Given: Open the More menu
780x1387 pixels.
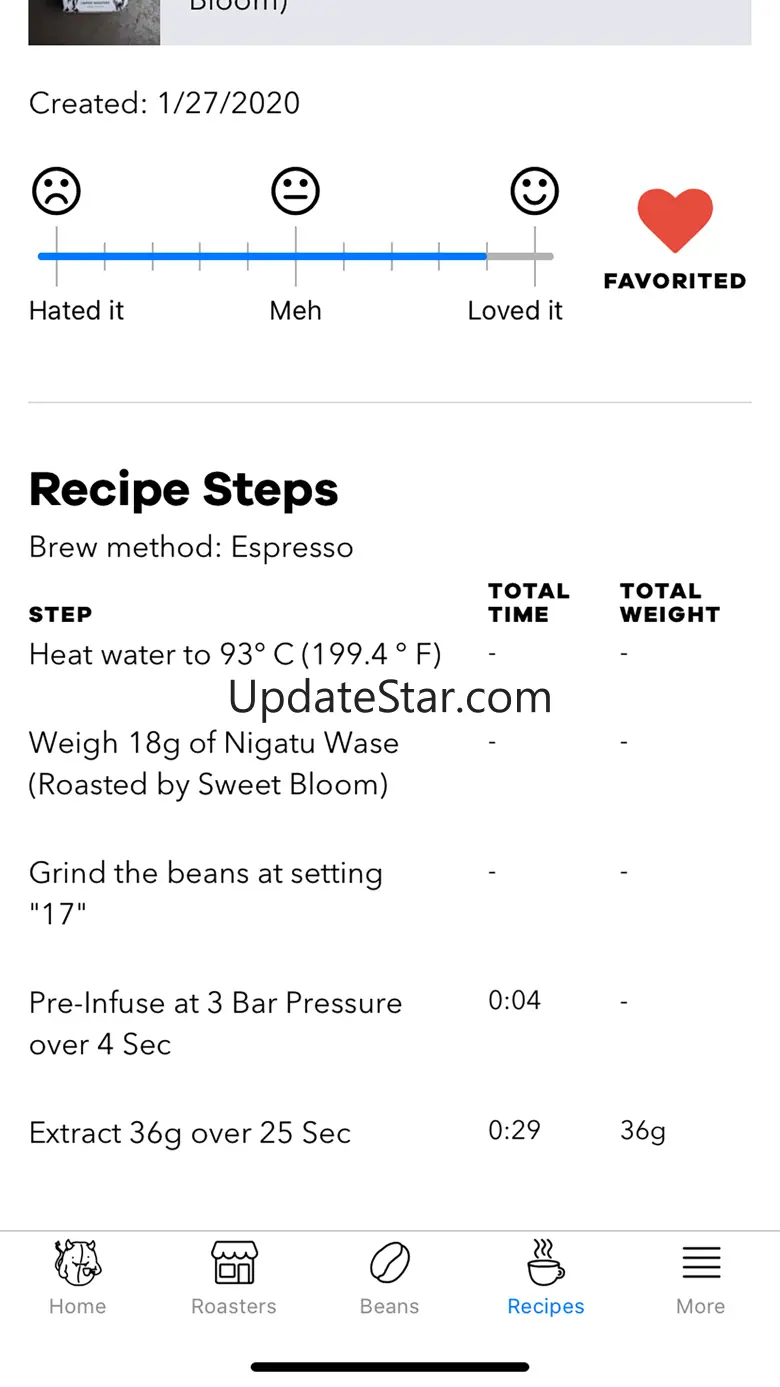Looking at the screenshot, I should pyautogui.click(x=701, y=1277).
